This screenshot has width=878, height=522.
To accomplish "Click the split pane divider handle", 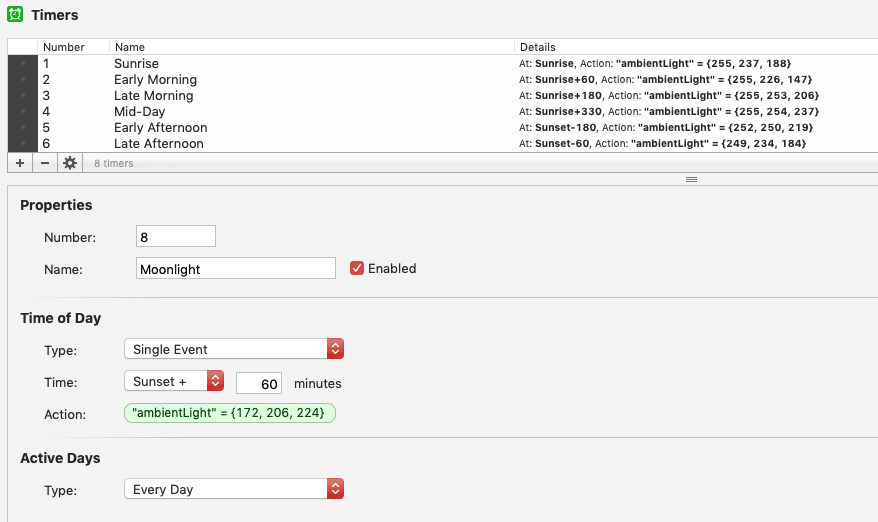I will click(690, 179).
